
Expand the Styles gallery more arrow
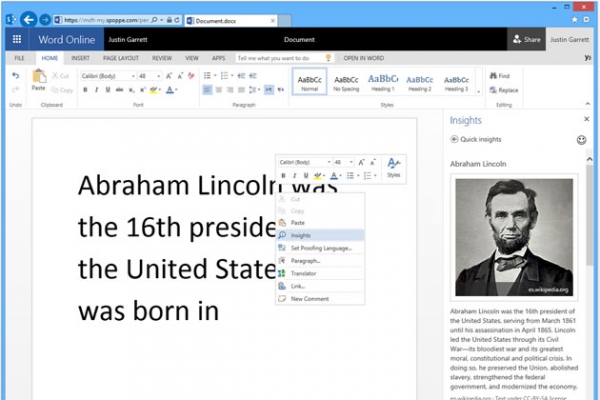coord(478,91)
